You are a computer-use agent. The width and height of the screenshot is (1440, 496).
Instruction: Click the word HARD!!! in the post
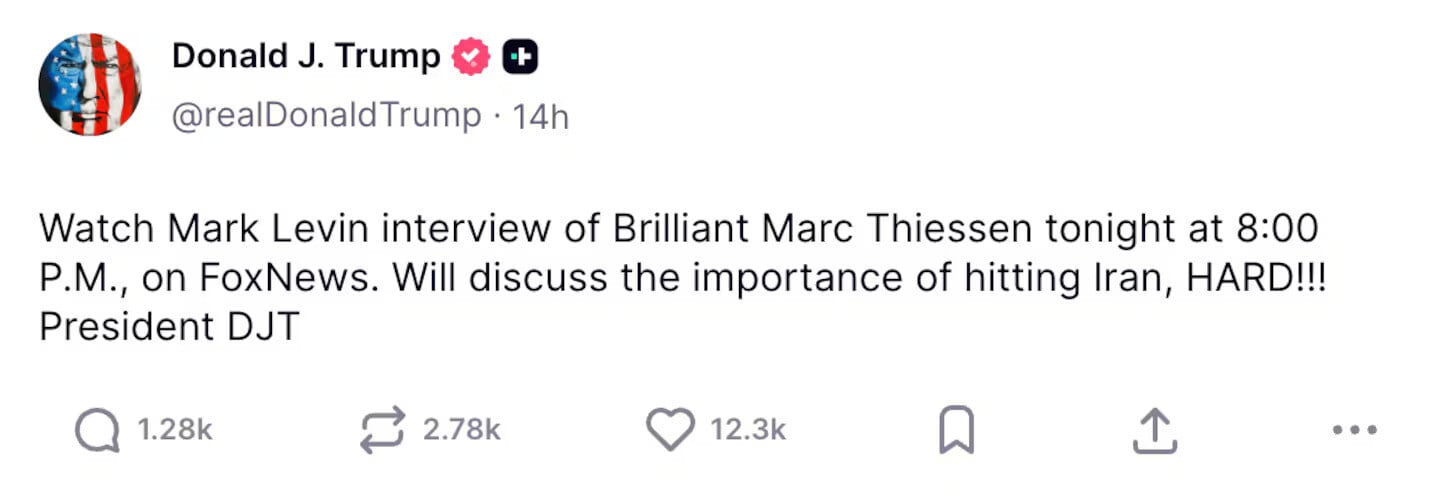1255,278
